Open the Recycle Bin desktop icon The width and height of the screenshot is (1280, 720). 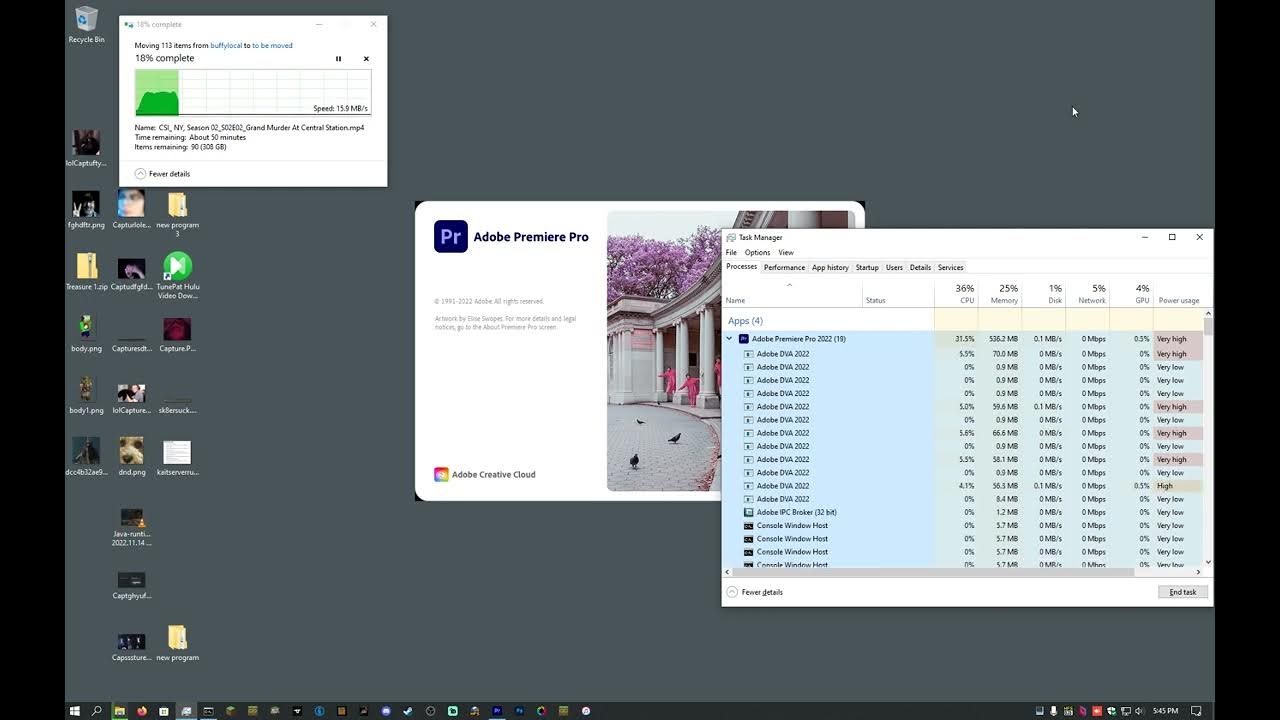pos(86,25)
